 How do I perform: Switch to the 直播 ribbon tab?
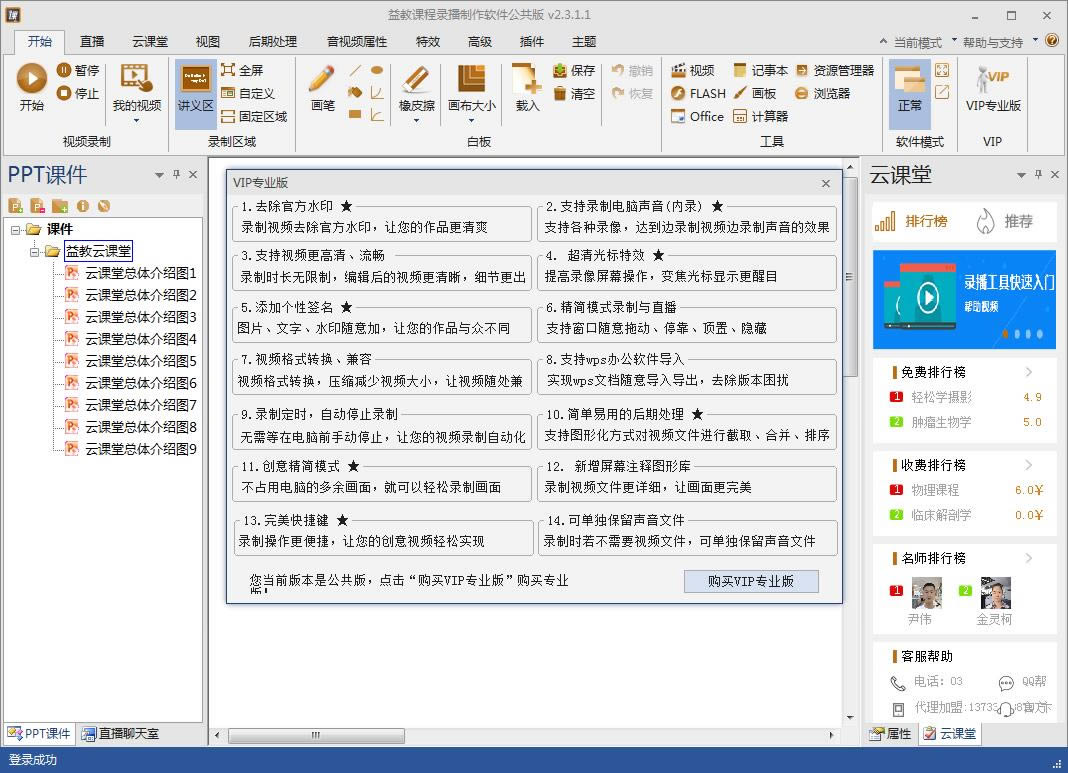(92, 42)
